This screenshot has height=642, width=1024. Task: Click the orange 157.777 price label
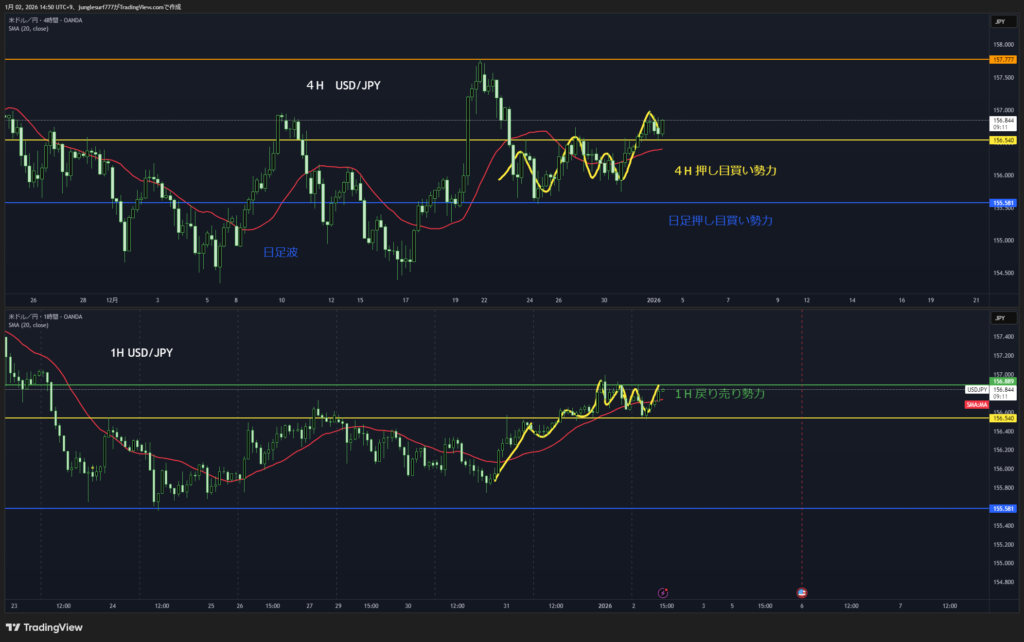1003,60
